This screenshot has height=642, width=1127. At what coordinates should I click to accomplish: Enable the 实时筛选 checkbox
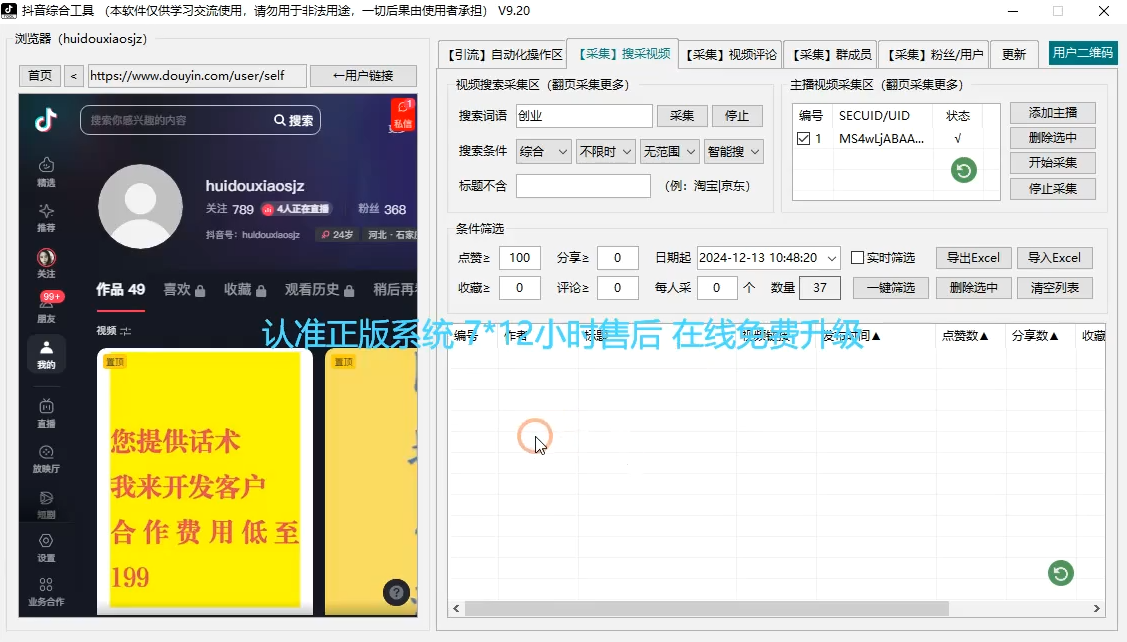(857, 257)
